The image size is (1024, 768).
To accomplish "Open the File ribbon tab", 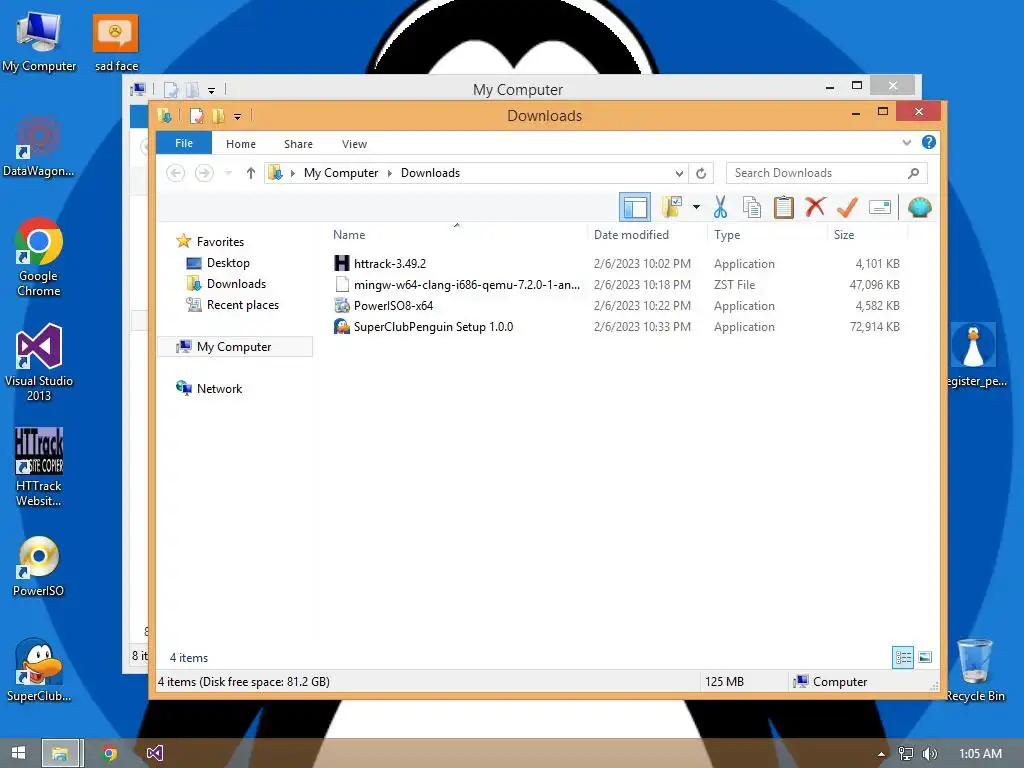I will [184, 143].
